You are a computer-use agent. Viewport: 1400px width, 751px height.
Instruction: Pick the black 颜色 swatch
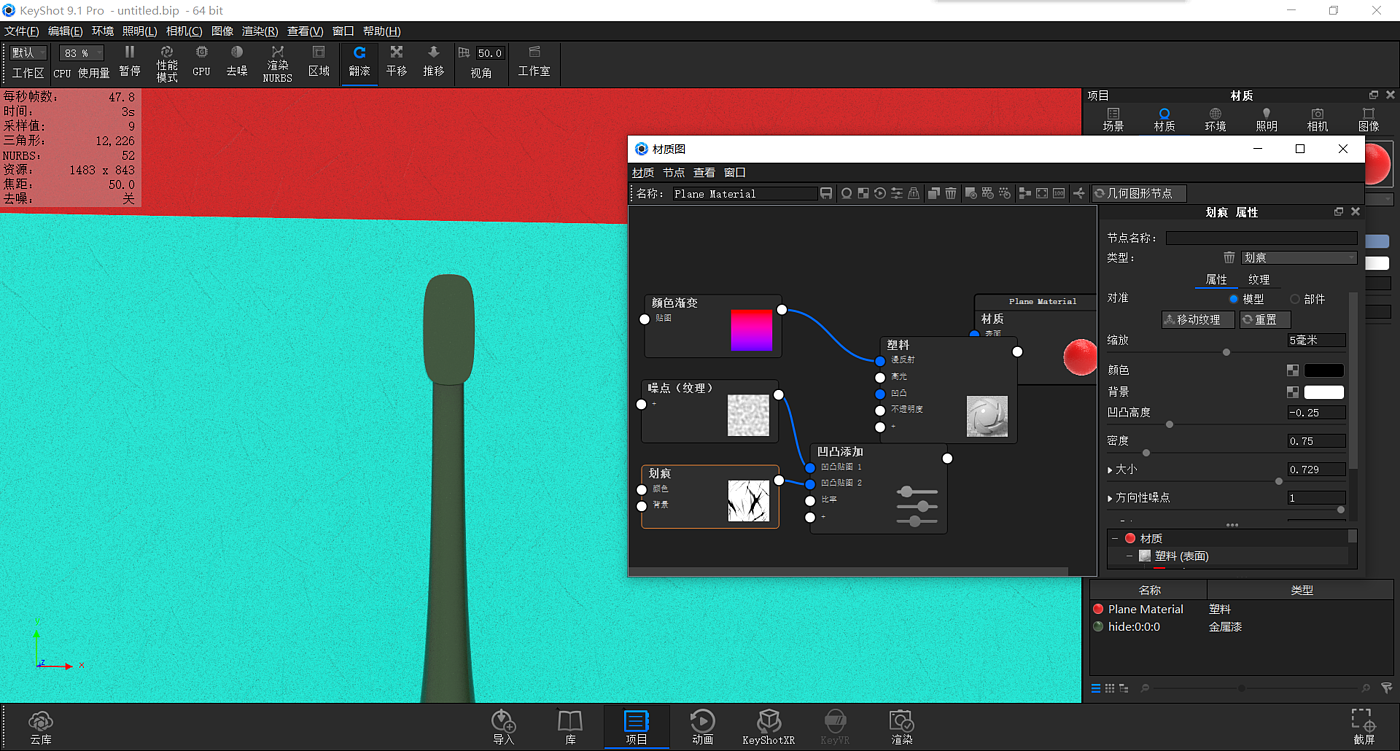click(1324, 370)
